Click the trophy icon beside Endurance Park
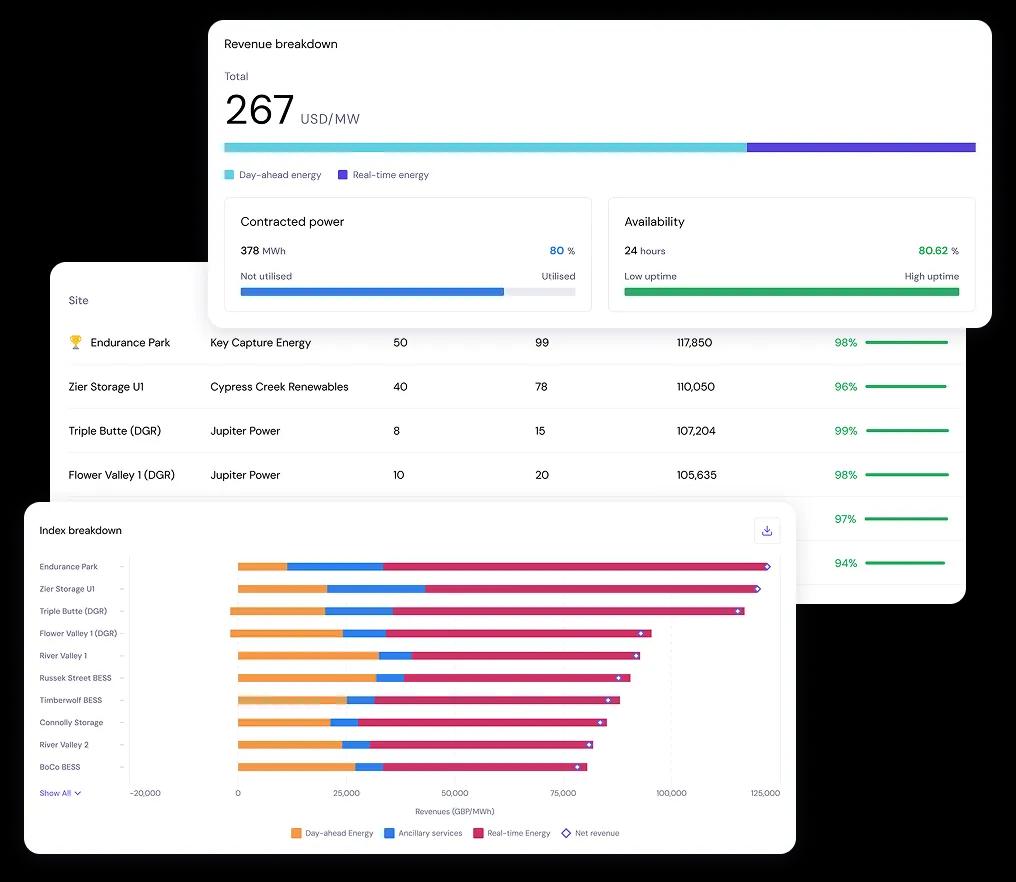The image size is (1016, 882). 75,342
